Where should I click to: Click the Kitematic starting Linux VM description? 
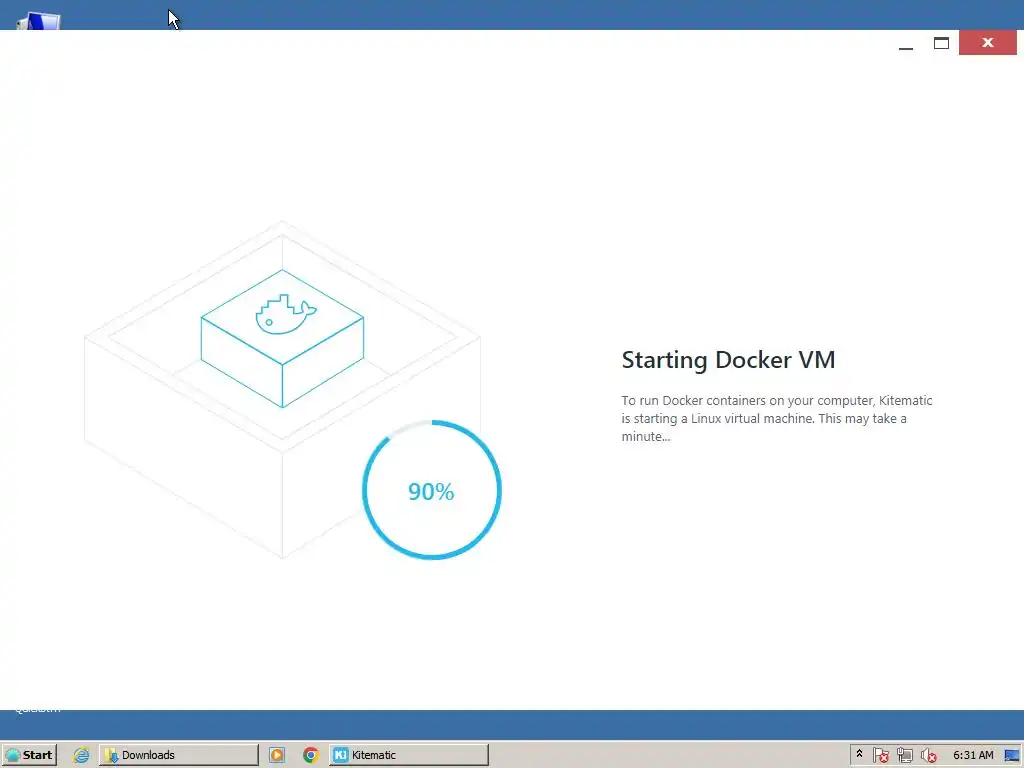coord(776,419)
